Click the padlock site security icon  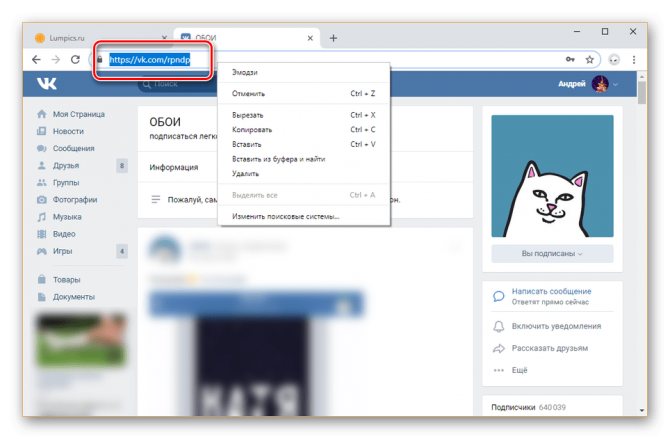click(100, 59)
